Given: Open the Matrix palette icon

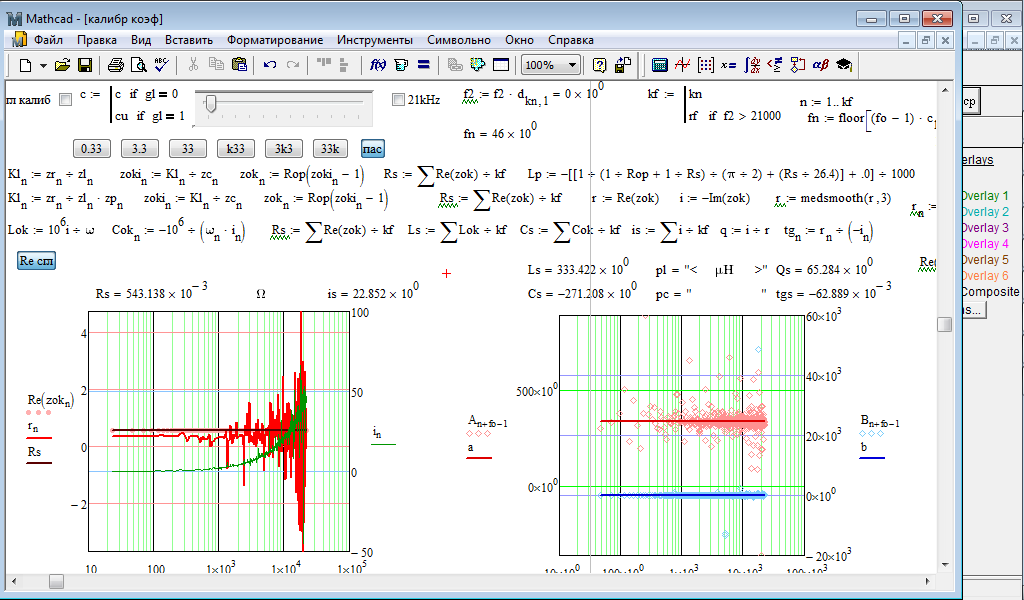Looking at the screenshot, I should (705, 65).
